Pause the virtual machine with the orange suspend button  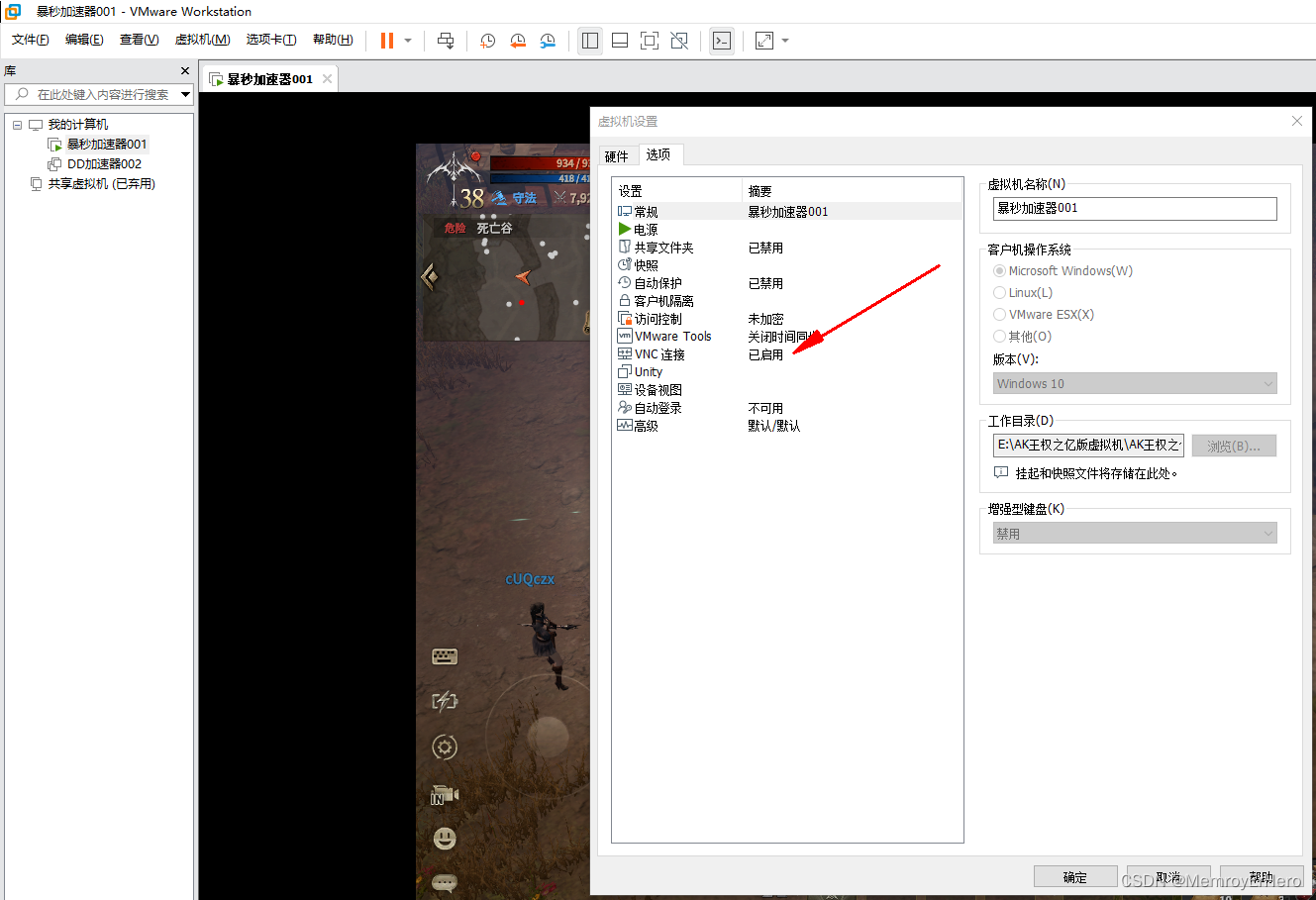click(x=387, y=41)
